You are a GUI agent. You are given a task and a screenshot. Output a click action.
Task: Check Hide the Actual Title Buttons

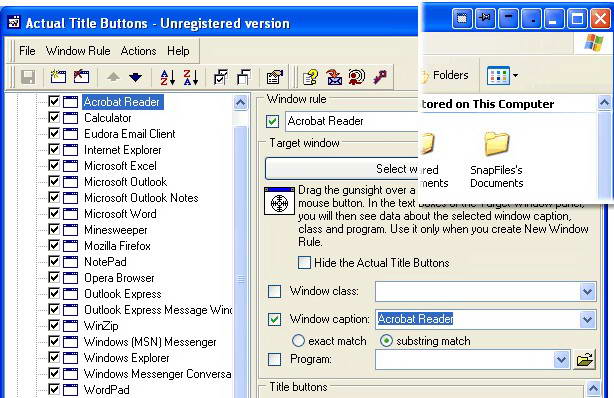pos(304,262)
